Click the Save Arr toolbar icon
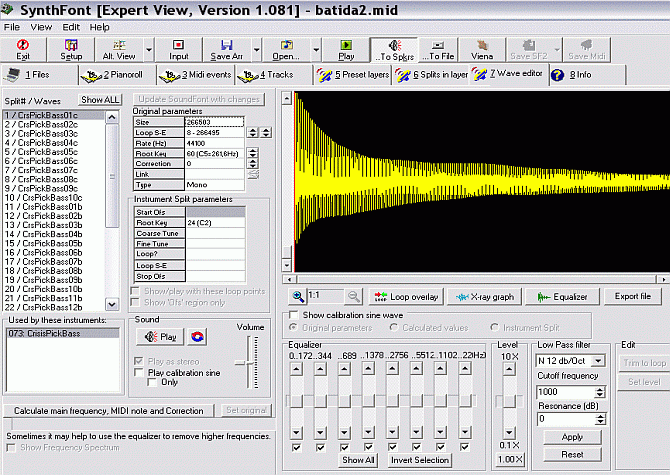Viewport: 670px width, 475px height. [226, 50]
